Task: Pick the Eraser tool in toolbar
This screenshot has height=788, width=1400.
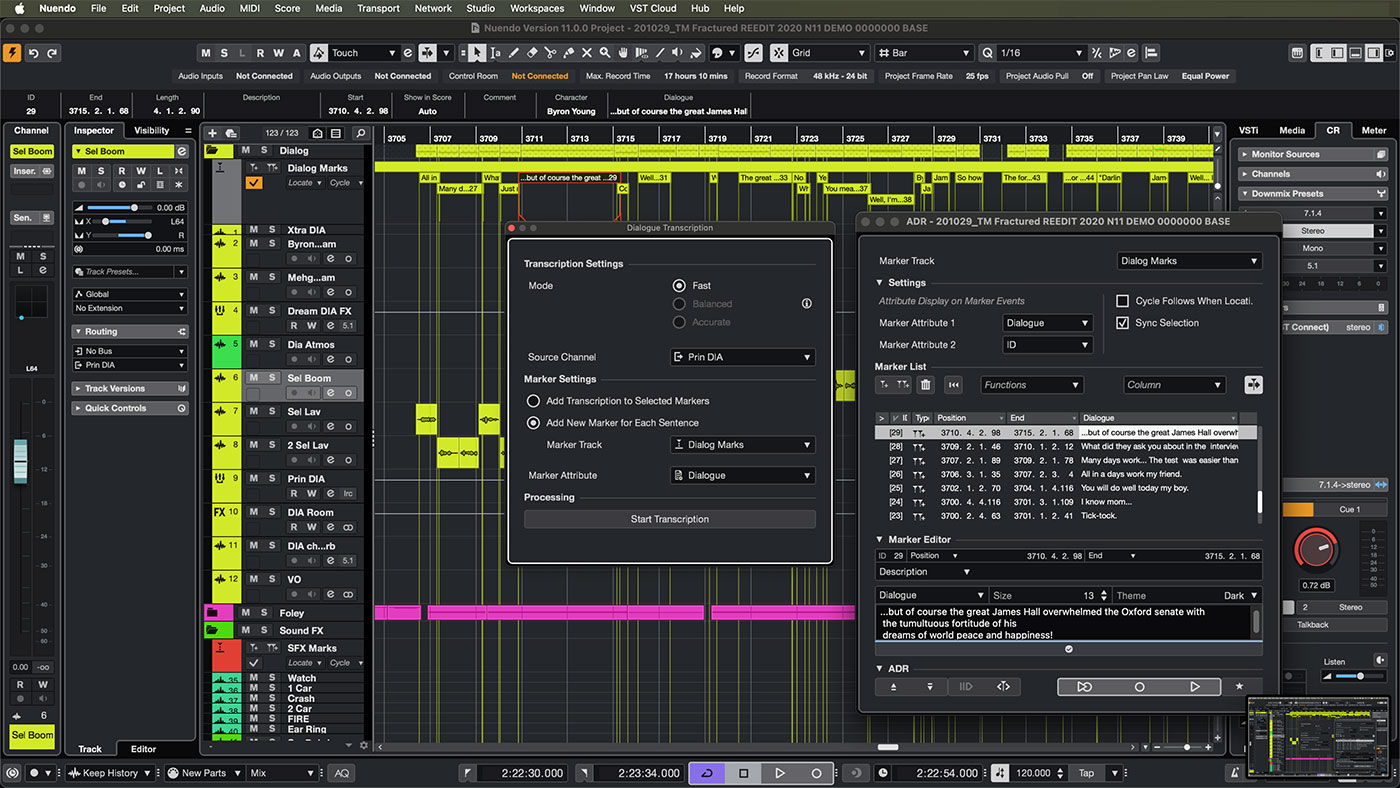Action: tap(532, 53)
